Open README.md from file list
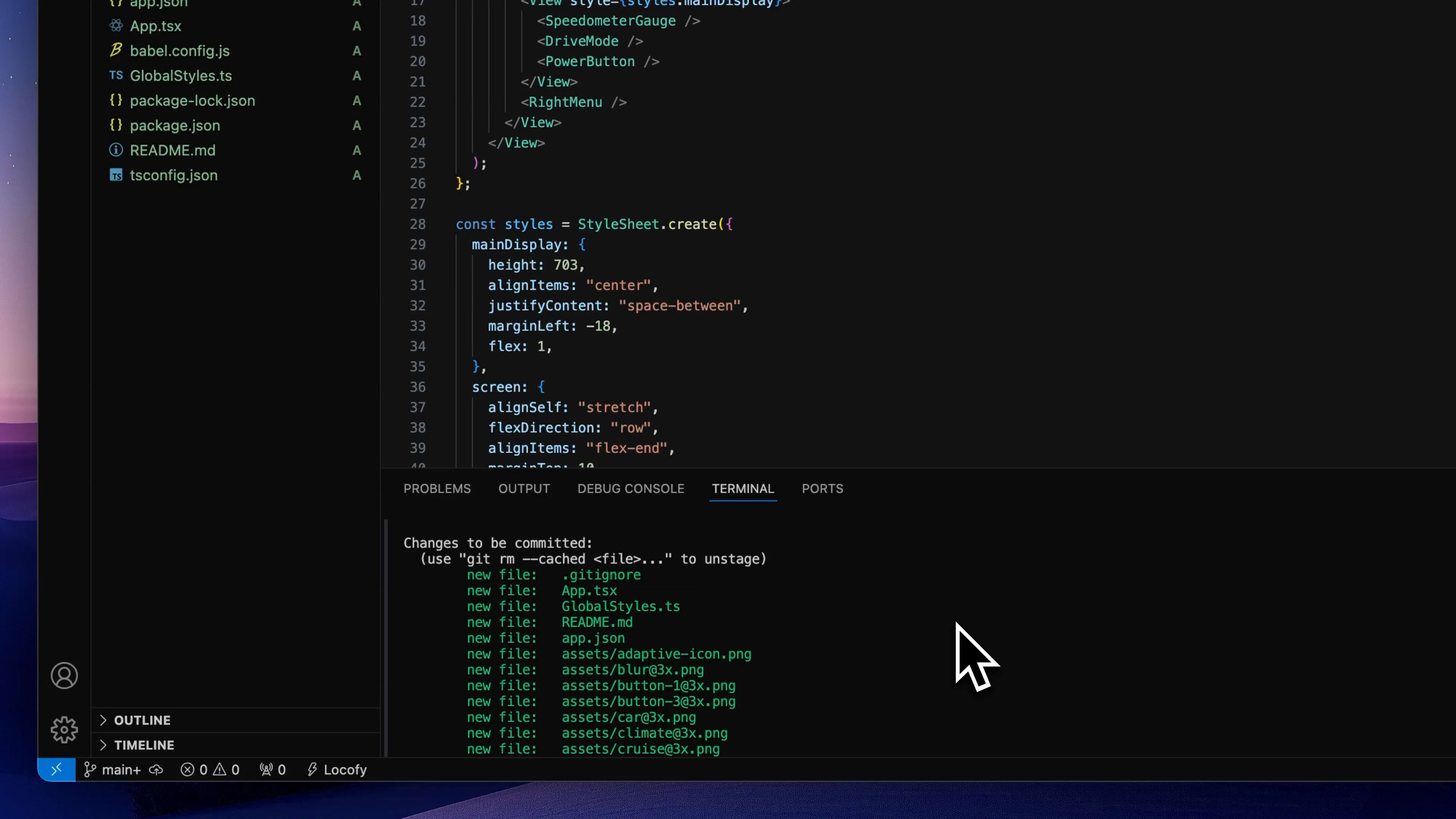 [x=173, y=151]
